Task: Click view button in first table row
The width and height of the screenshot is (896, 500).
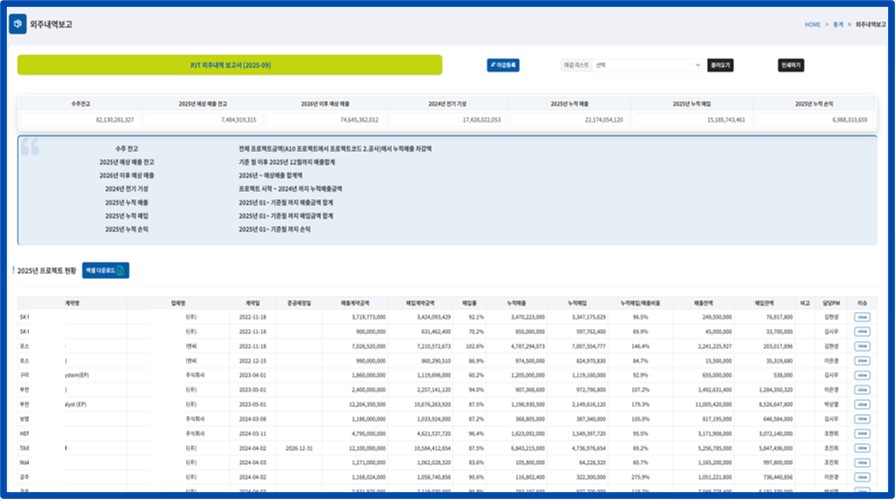Action: click(861, 317)
